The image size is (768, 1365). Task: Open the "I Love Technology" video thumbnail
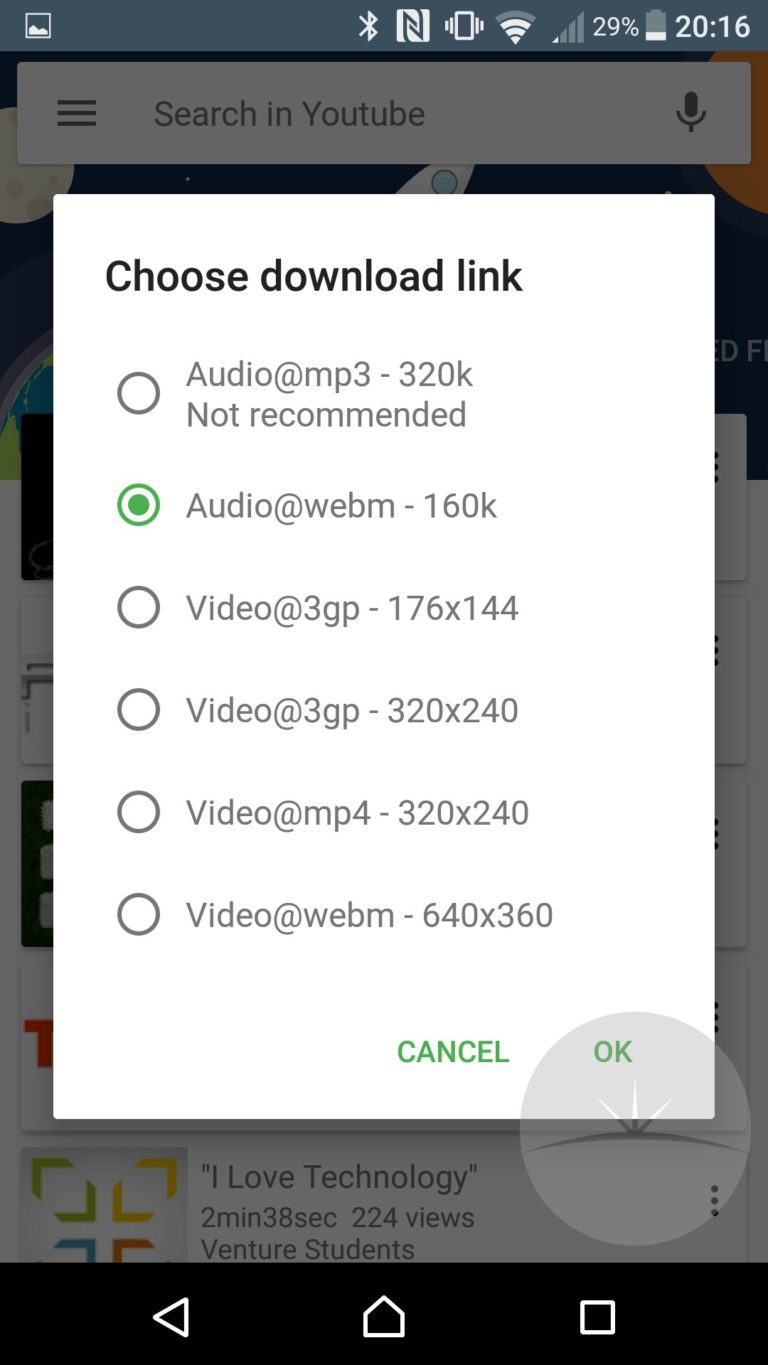coord(104,1205)
